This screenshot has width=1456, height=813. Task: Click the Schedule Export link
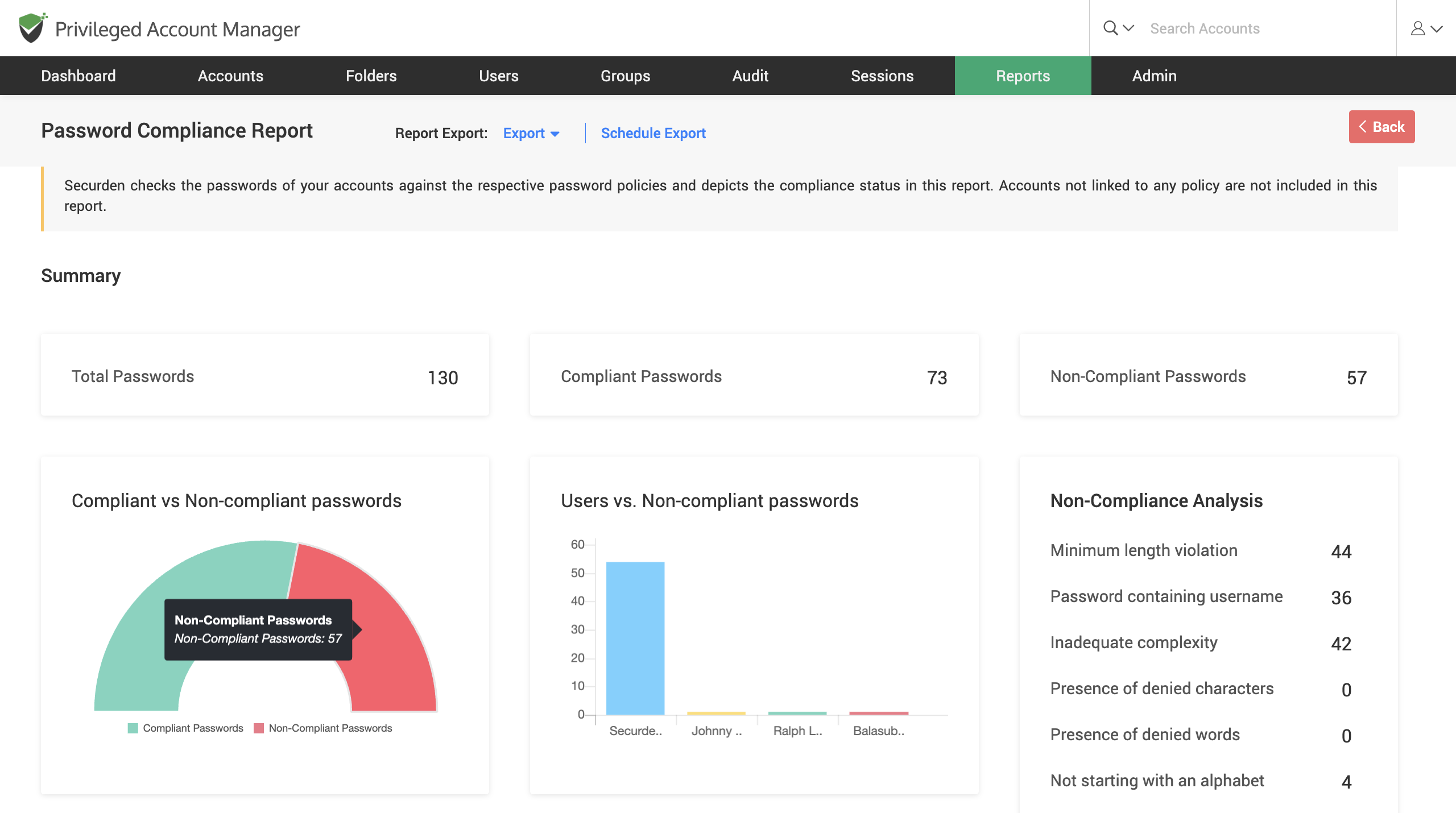tap(653, 133)
